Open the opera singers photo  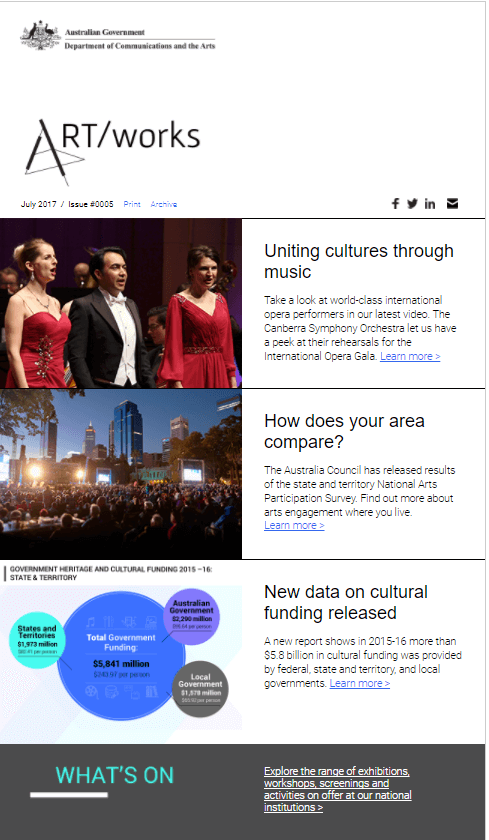(121, 303)
